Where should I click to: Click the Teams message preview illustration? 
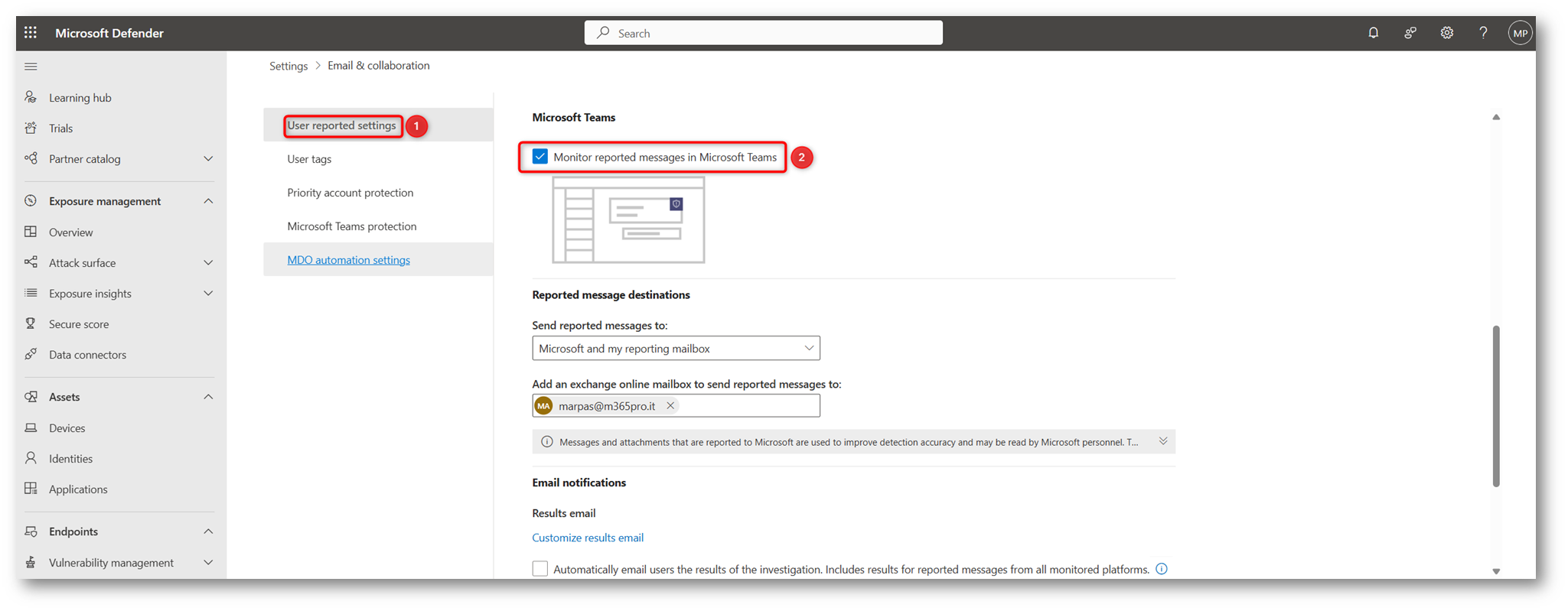point(628,220)
